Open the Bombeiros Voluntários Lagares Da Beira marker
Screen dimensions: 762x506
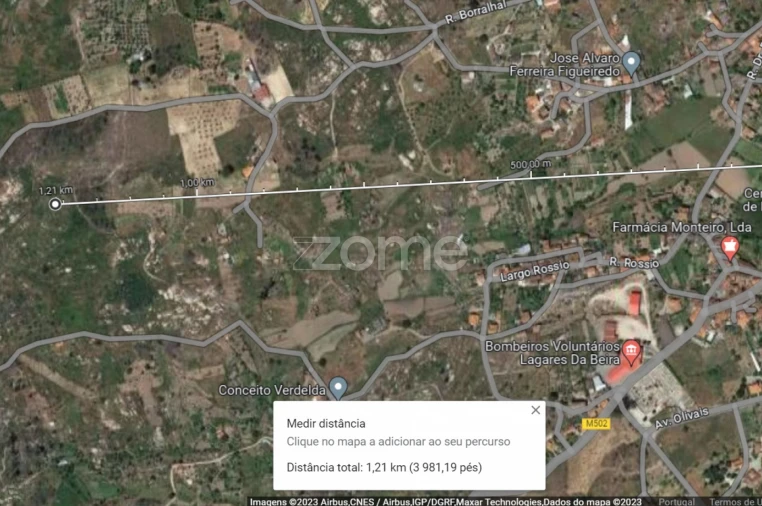pyautogui.click(x=631, y=352)
